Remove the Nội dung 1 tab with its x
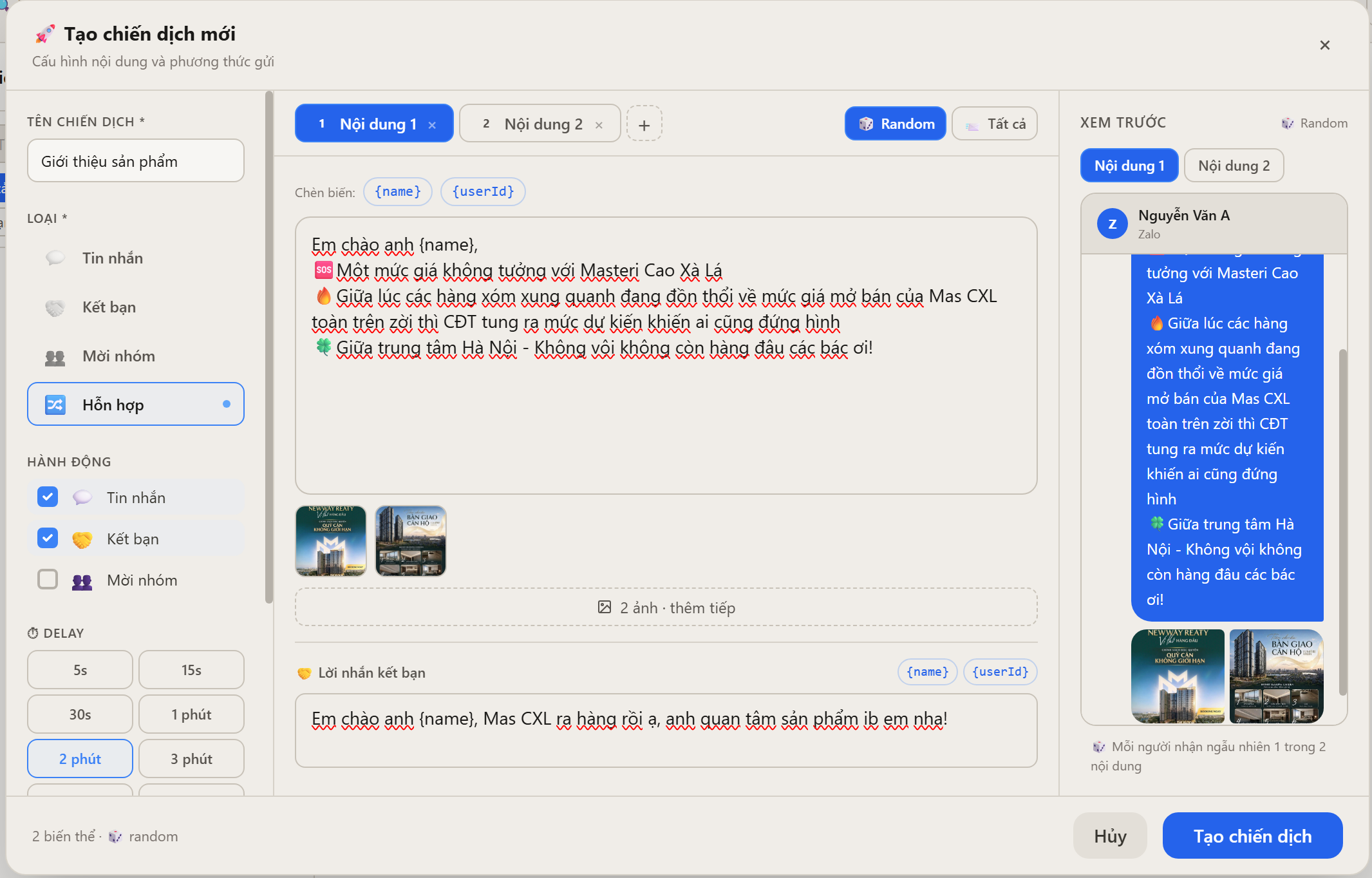The height and width of the screenshot is (878, 1372). pyautogui.click(x=432, y=125)
